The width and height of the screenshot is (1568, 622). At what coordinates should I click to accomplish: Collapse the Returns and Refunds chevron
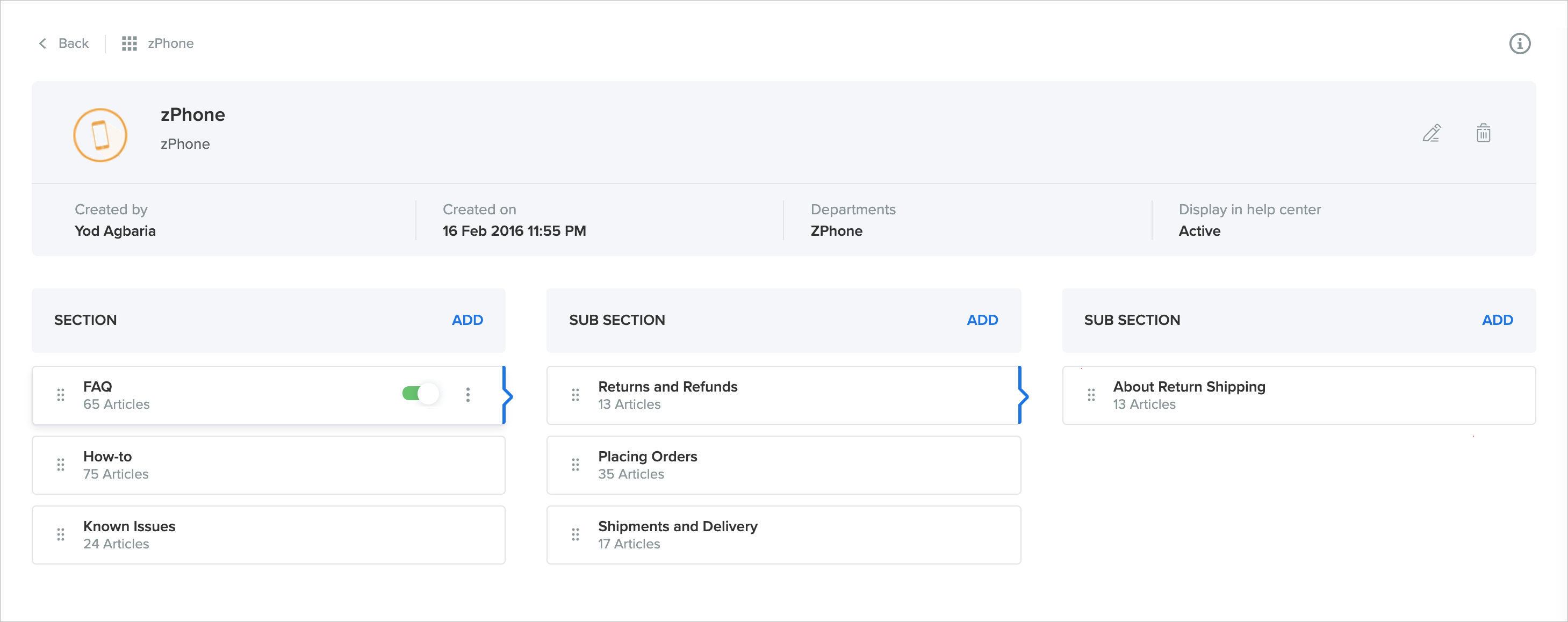click(x=1023, y=397)
